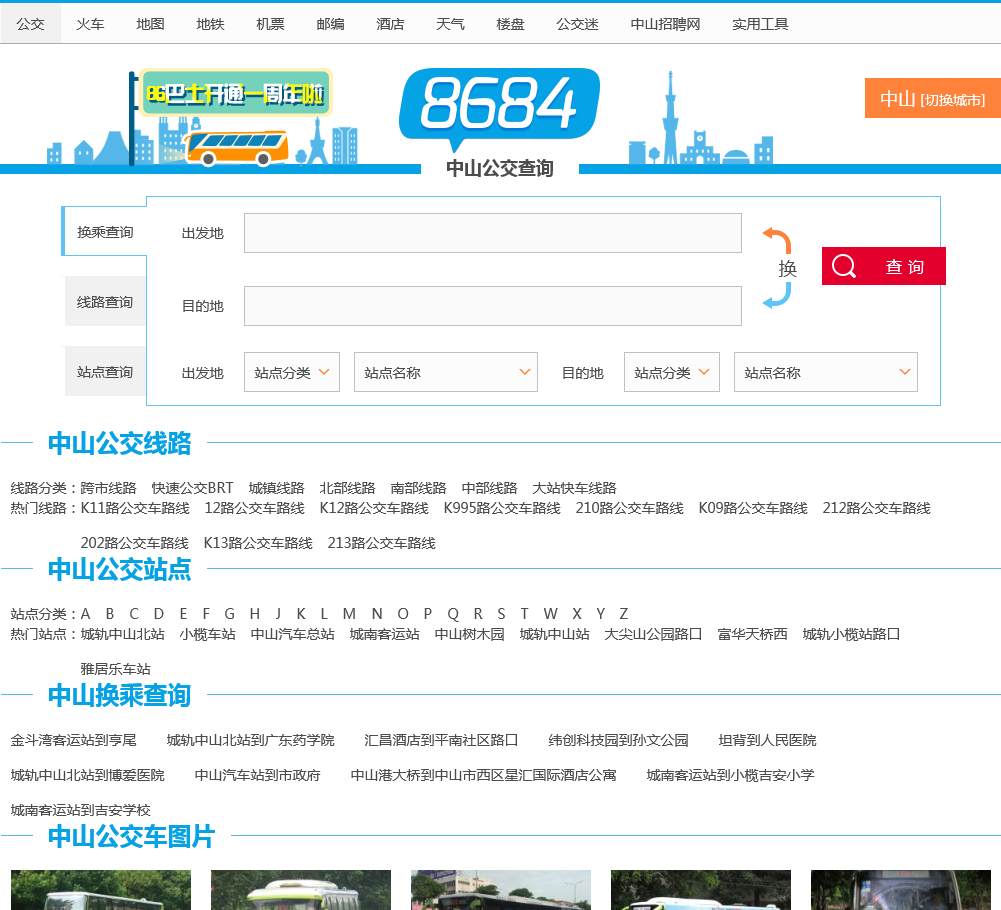Open the 中山汽车总站 station link
Image resolution: width=1001 pixels, height=910 pixels.
tap(292, 634)
